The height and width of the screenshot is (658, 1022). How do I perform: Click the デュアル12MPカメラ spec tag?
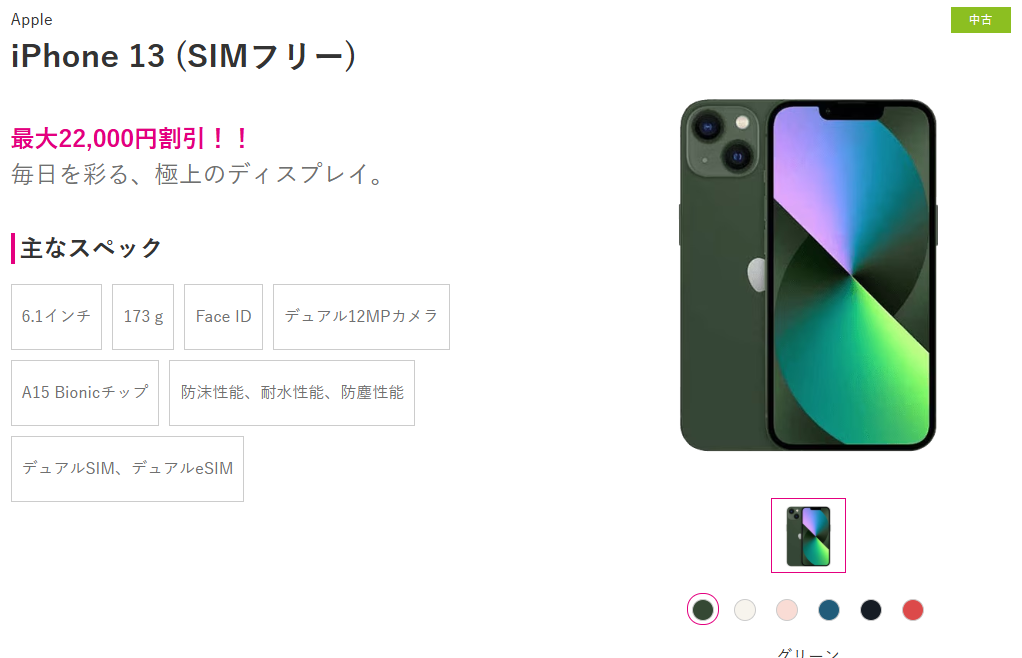click(x=361, y=317)
